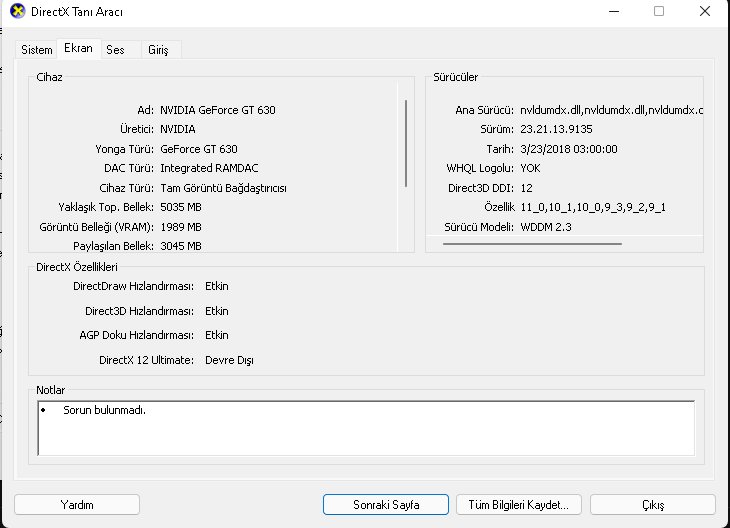Click the Sonraki Sayfa button
Image resolution: width=730 pixels, height=528 pixels.
(386, 505)
